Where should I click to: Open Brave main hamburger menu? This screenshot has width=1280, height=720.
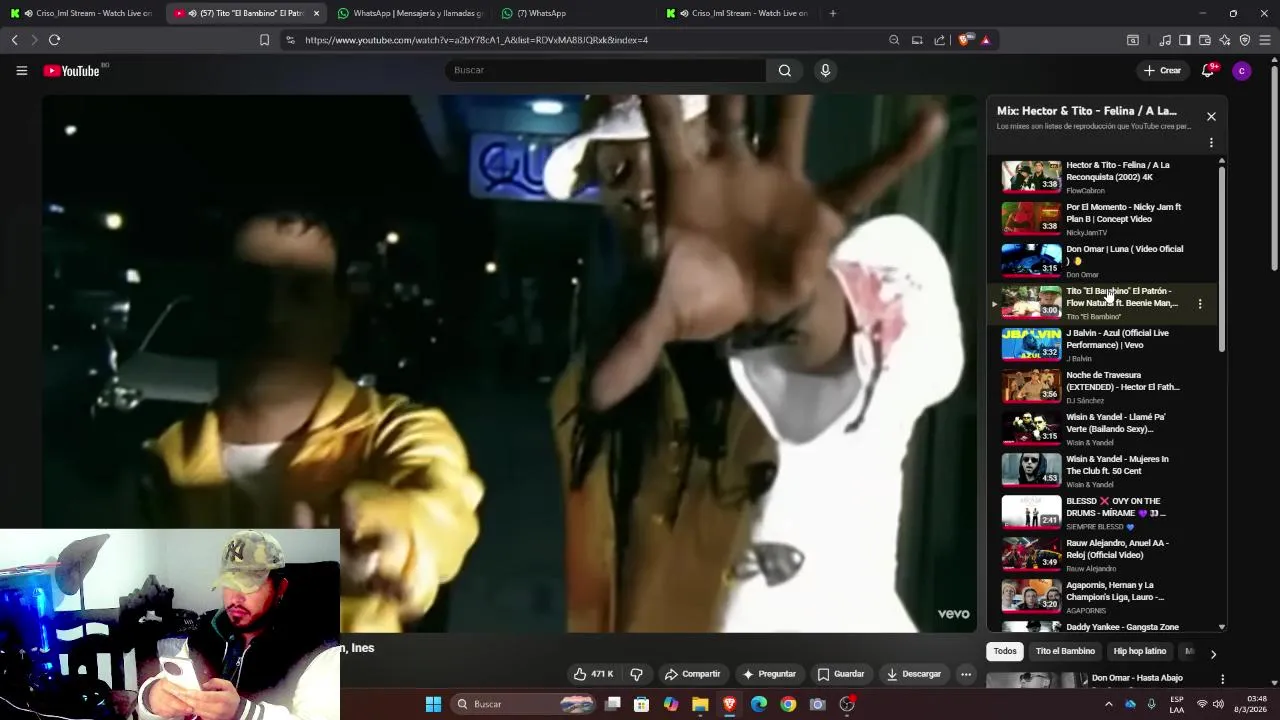[1265, 40]
